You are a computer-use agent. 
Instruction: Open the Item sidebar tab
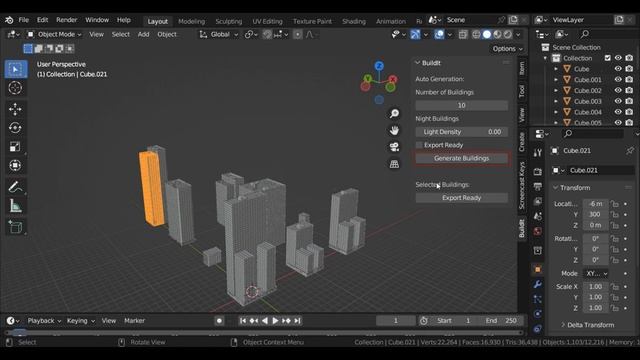point(522,68)
